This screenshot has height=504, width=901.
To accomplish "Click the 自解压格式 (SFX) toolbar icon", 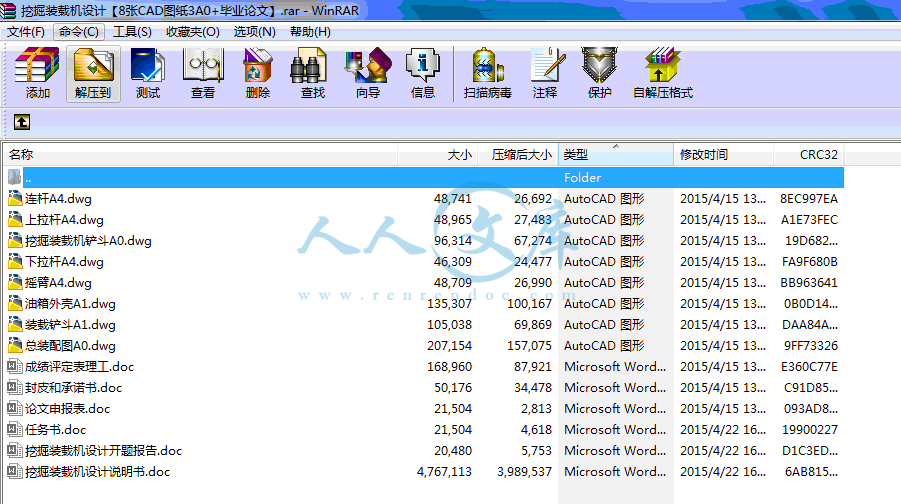I will (x=663, y=64).
